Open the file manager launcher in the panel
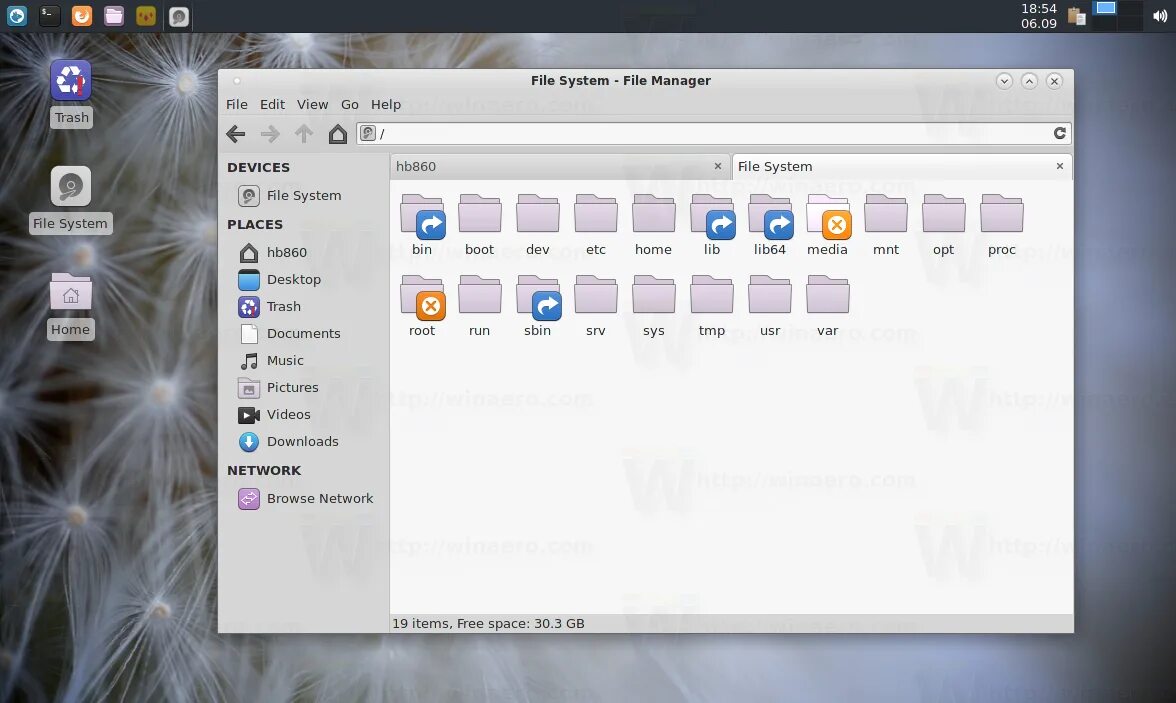This screenshot has height=703, width=1176. tap(114, 16)
